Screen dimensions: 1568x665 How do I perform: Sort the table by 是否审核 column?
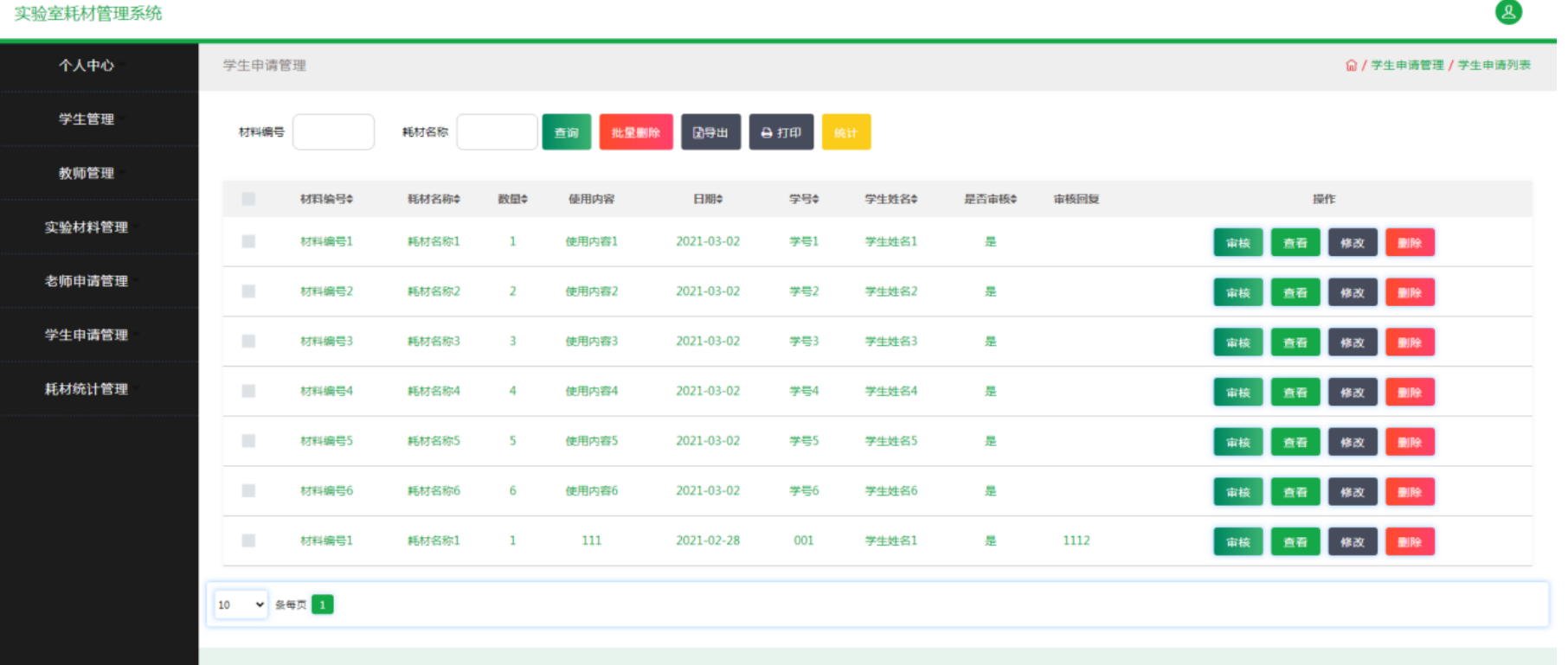tap(990, 199)
